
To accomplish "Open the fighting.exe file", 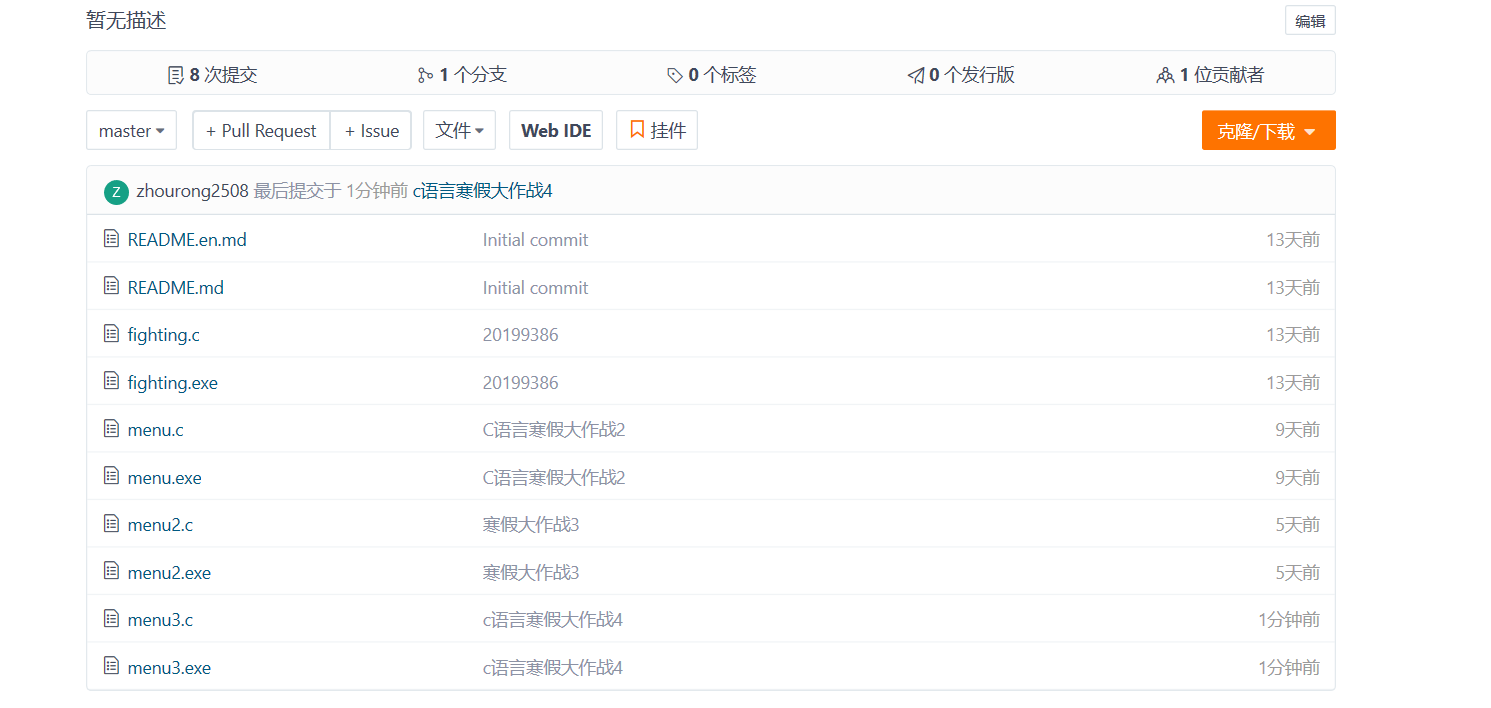I will click(x=173, y=383).
